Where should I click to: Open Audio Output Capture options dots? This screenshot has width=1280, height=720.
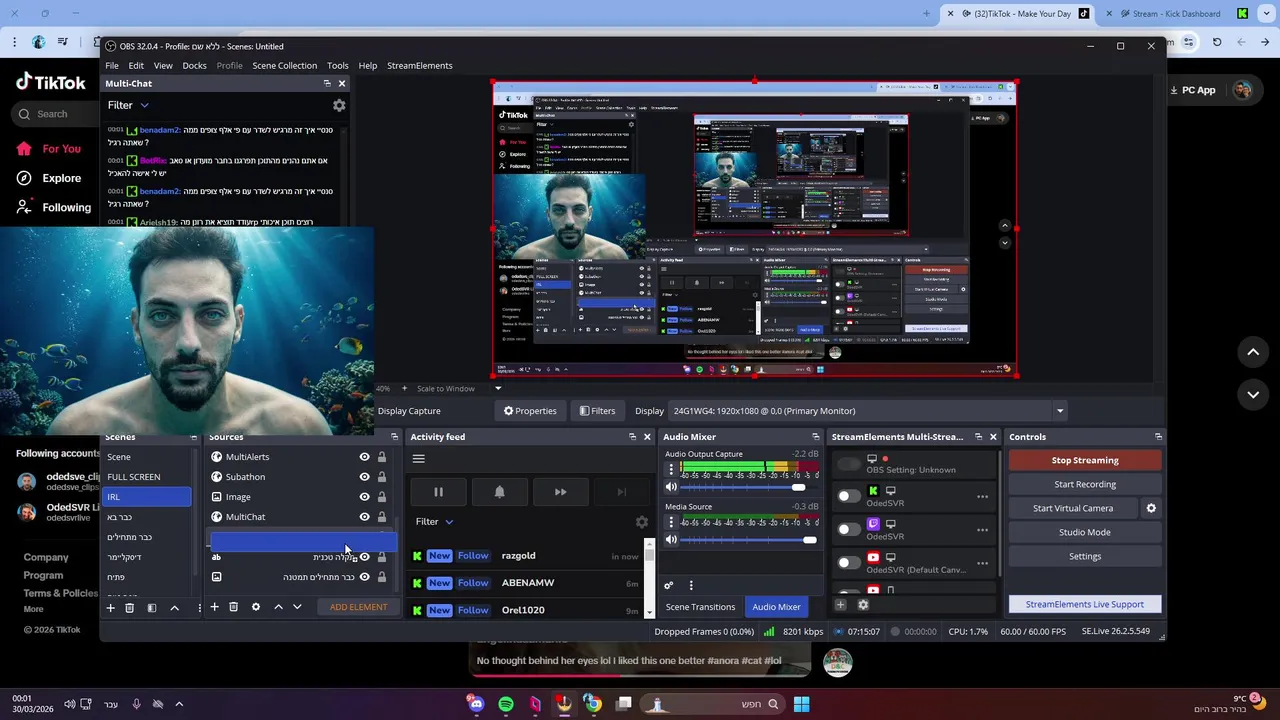[x=671, y=469]
